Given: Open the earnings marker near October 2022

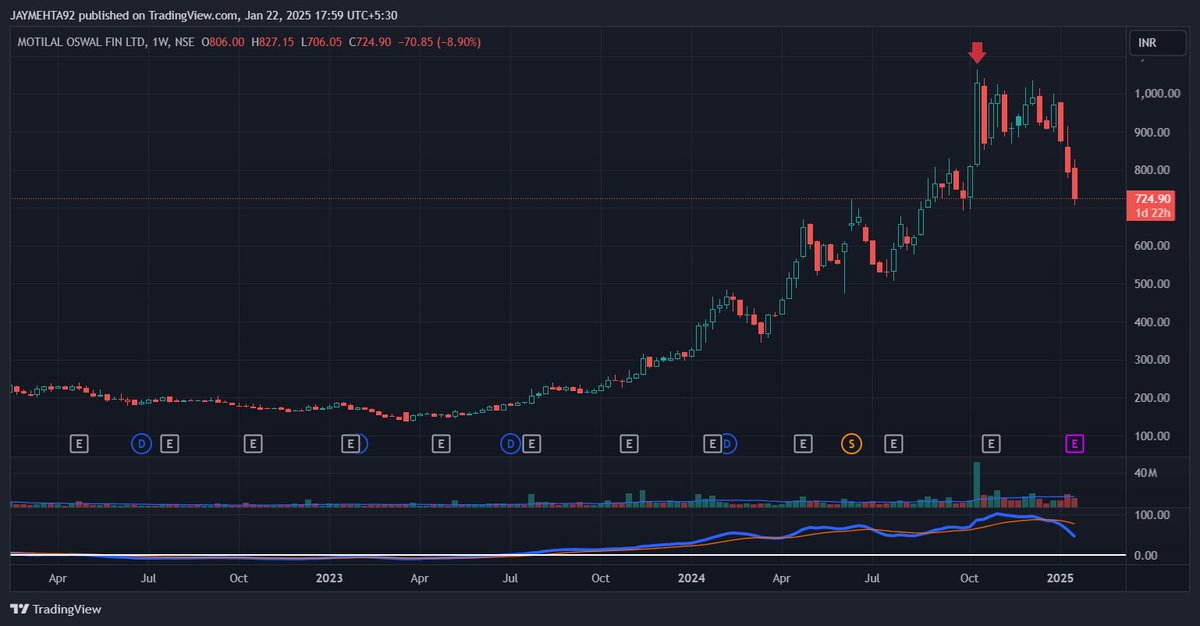Looking at the screenshot, I should [x=254, y=443].
